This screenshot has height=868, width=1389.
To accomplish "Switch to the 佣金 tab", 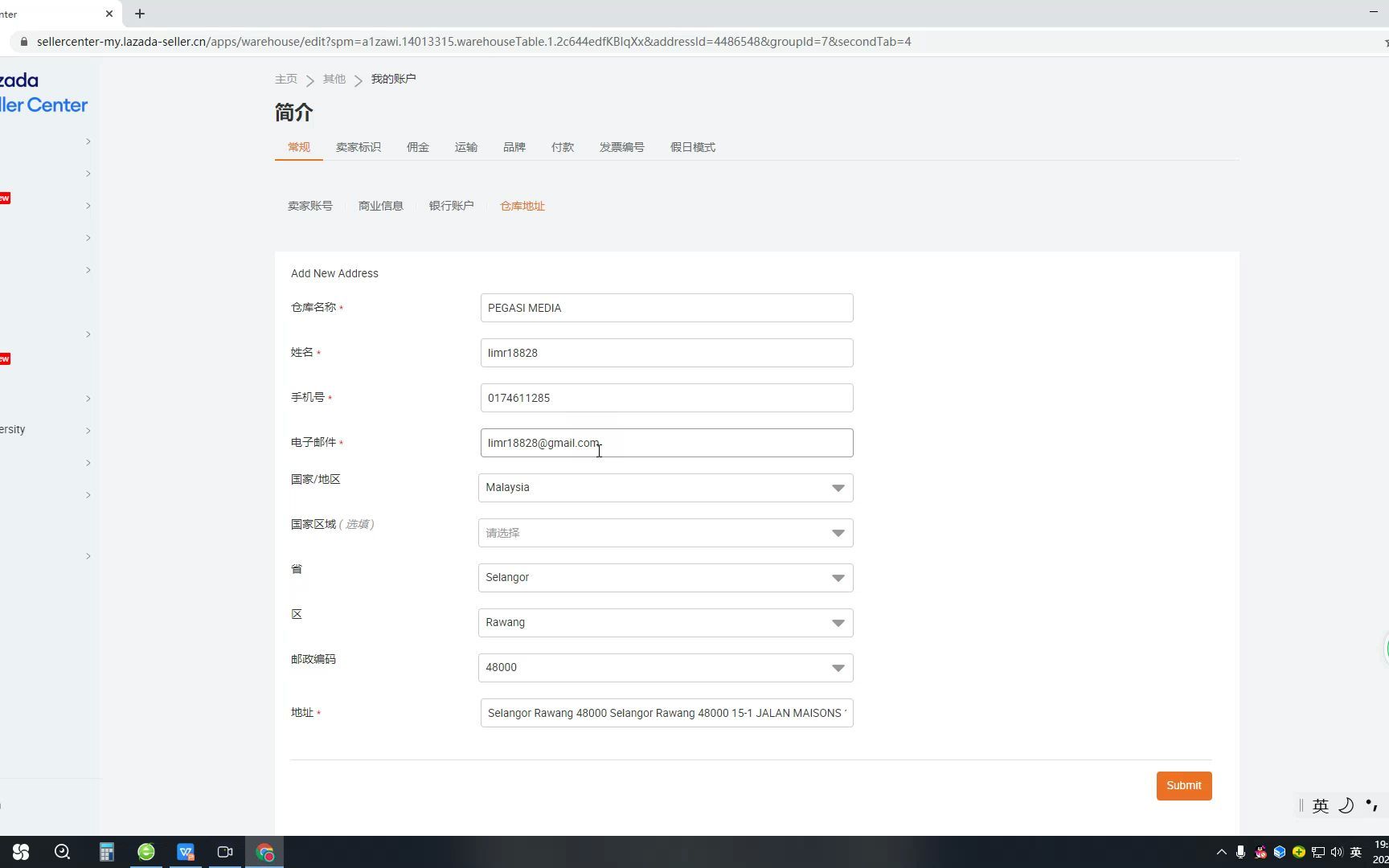I will 418,147.
